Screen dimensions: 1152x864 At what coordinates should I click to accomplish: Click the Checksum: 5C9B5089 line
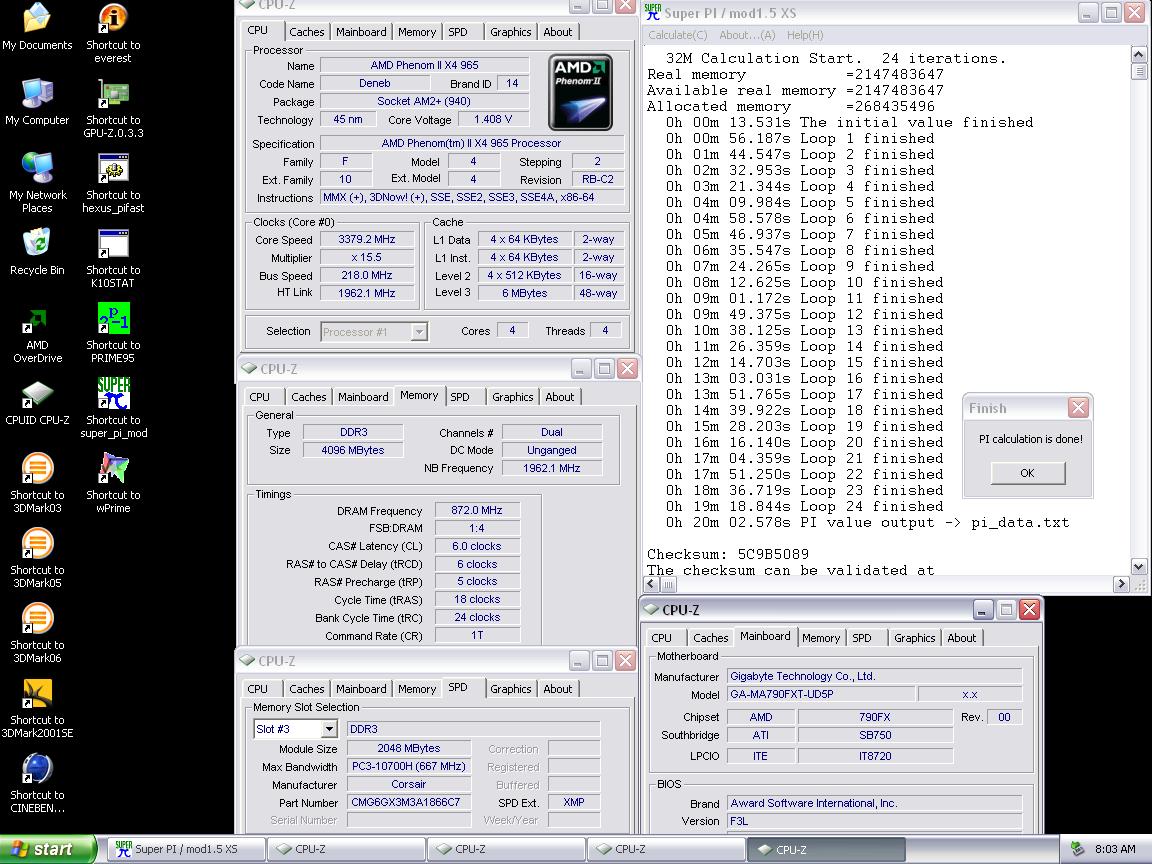727,554
